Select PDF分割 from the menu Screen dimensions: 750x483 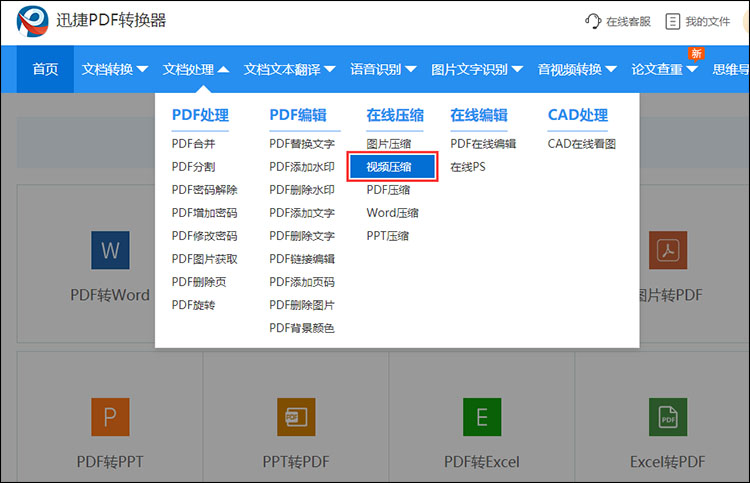pos(194,167)
